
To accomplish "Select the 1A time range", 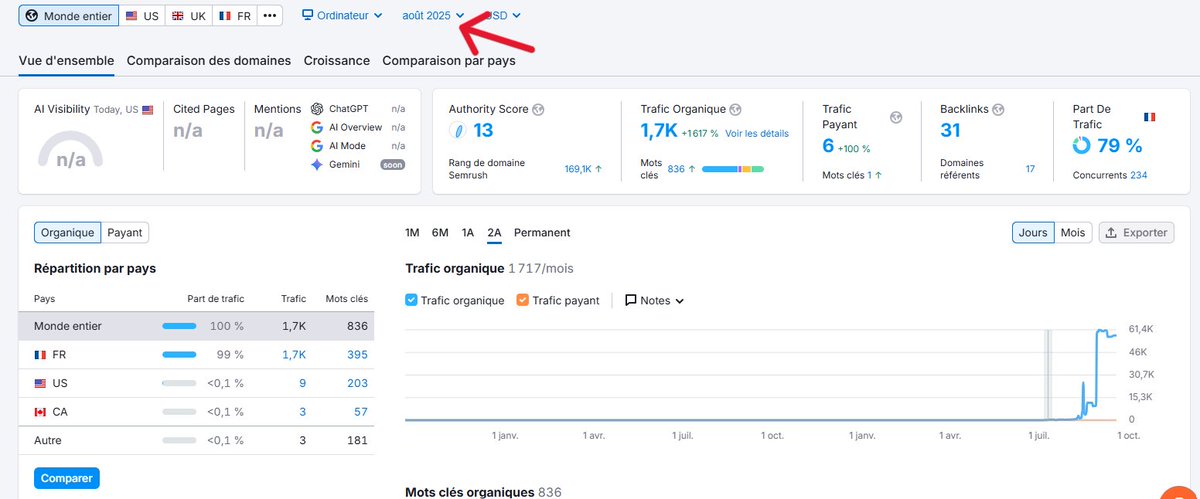I will [x=468, y=232].
